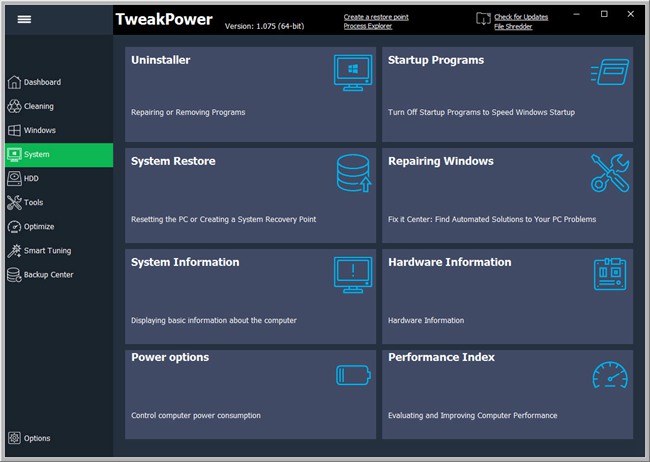
Task: Click the Cleaning recycle icon
Action: 14,106
